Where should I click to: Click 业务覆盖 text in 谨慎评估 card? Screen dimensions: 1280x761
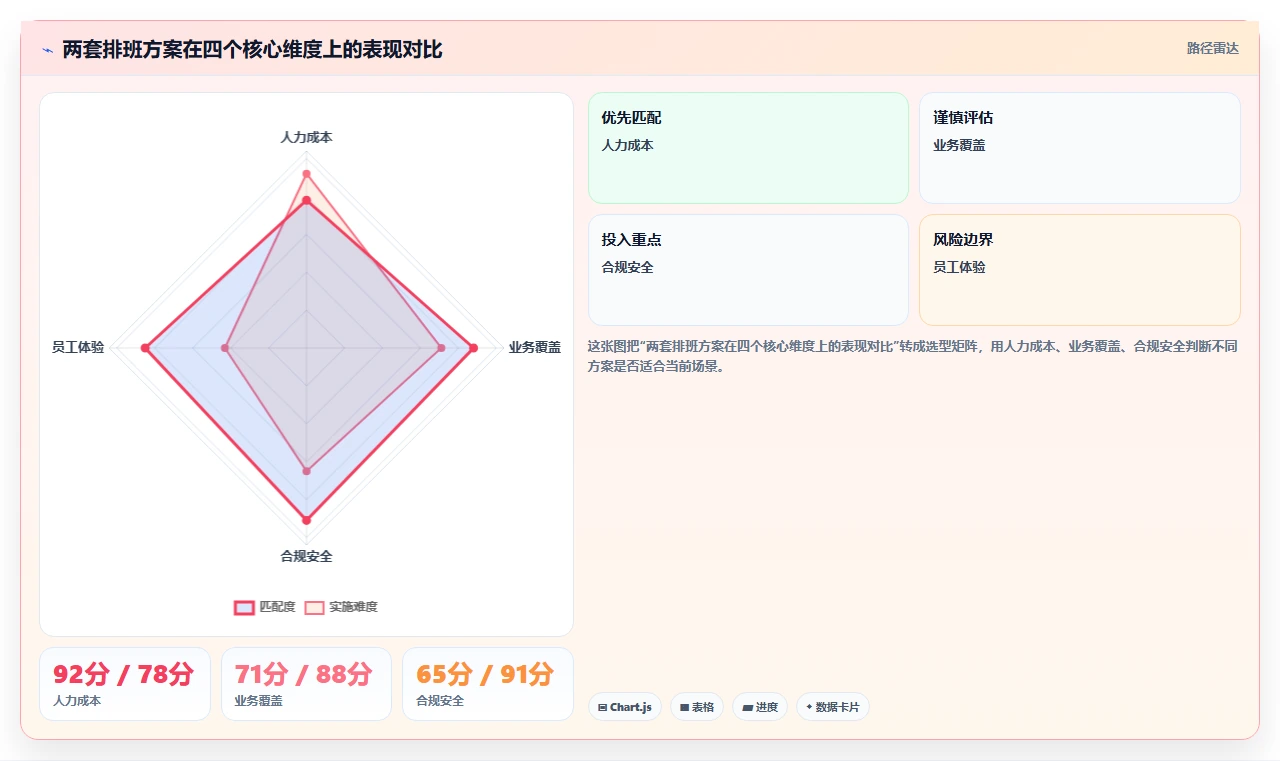pos(959,145)
